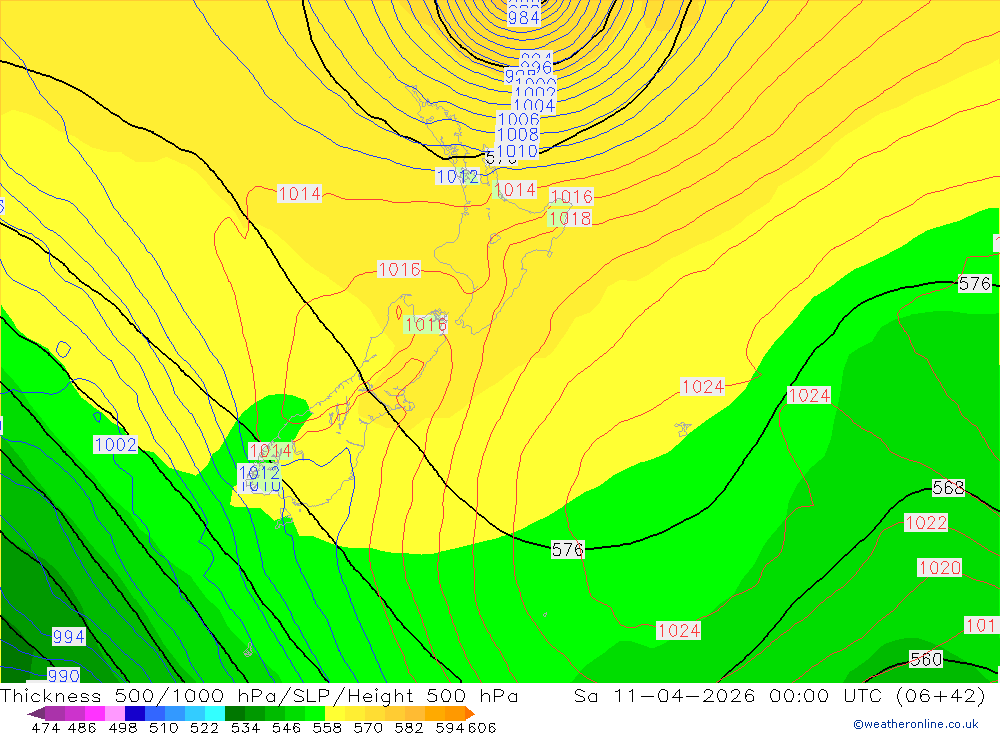The image size is (1000, 733).
Task: Click the map title 'Thickness 500/1000 hPa/SLP/Height 500 hPa'
Action: (259, 695)
